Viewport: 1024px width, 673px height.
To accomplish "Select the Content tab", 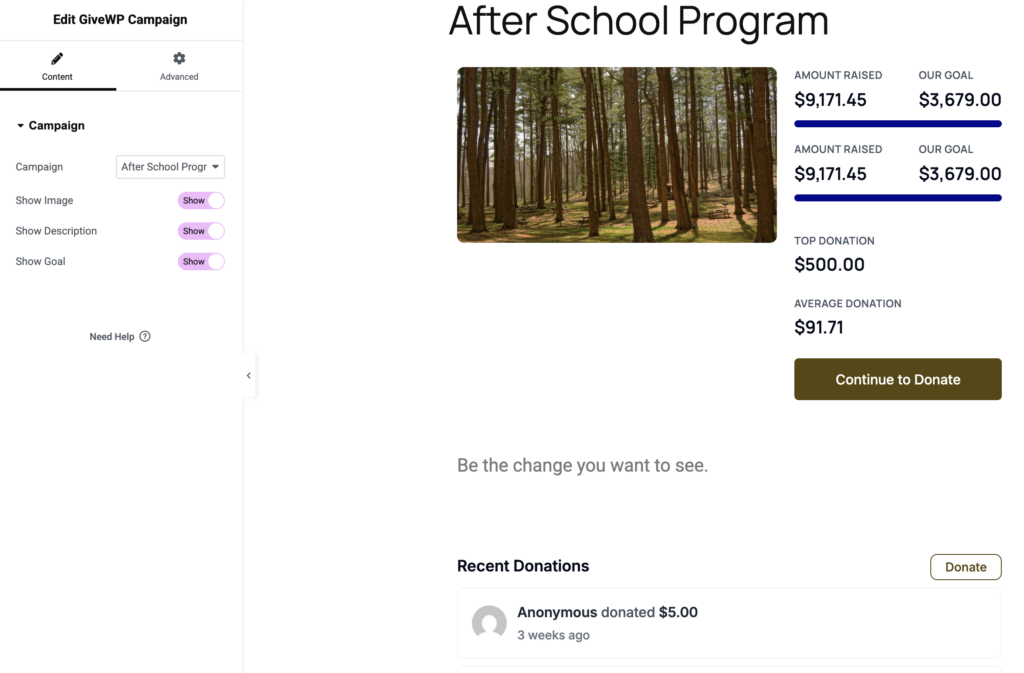I will pos(57,67).
